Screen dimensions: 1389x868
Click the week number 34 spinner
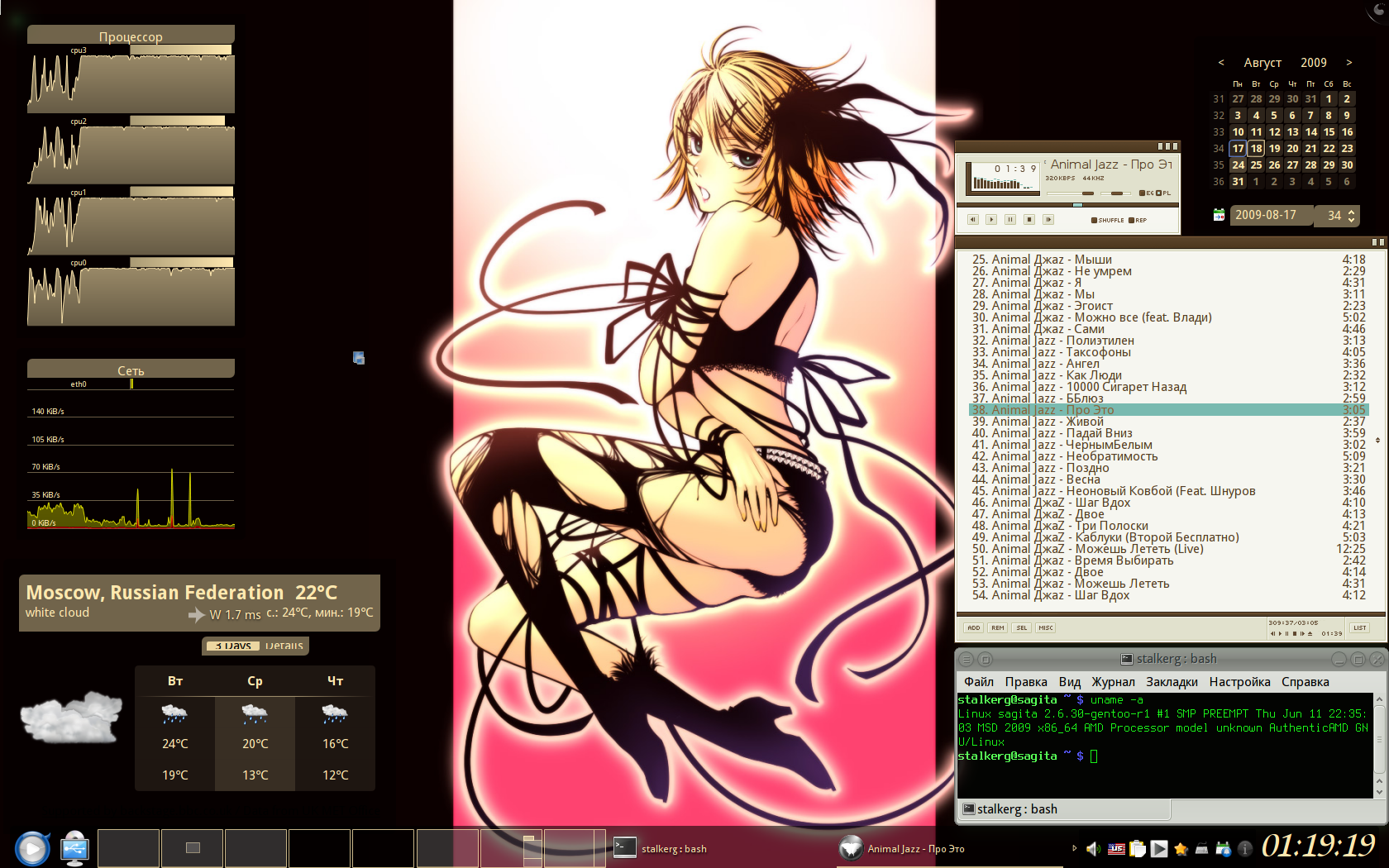[1337, 216]
